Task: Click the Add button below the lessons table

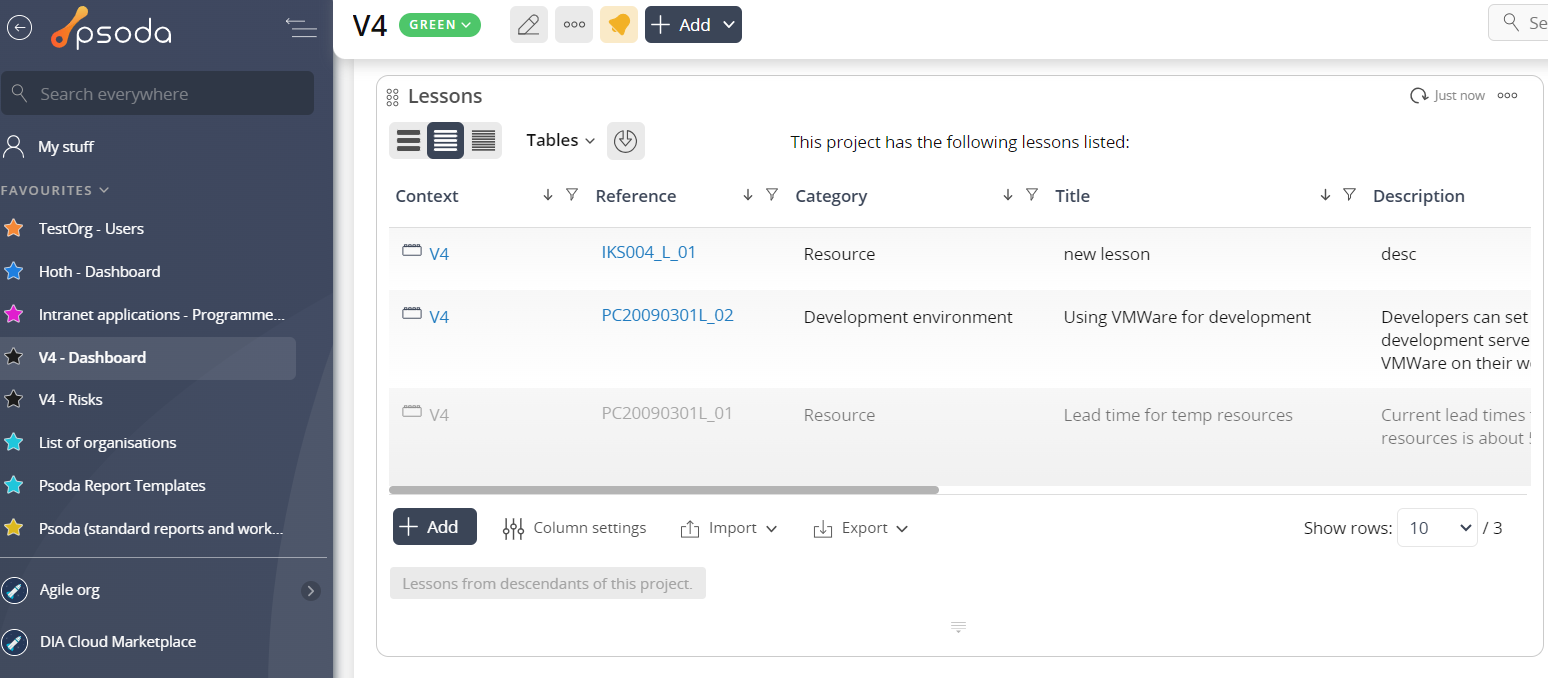Action: pyautogui.click(x=434, y=527)
